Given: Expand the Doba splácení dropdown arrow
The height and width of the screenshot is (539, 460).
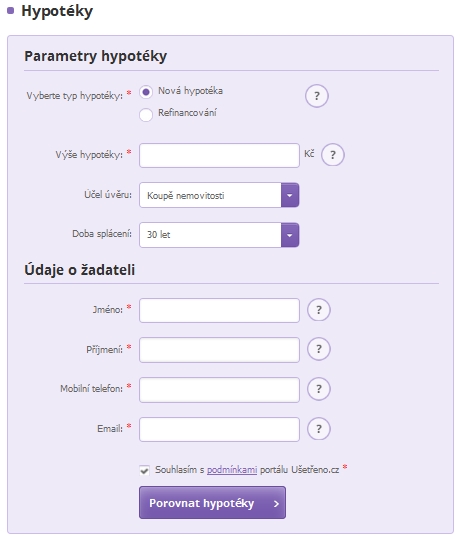Looking at the screenshot, I should tap(290, 235).
